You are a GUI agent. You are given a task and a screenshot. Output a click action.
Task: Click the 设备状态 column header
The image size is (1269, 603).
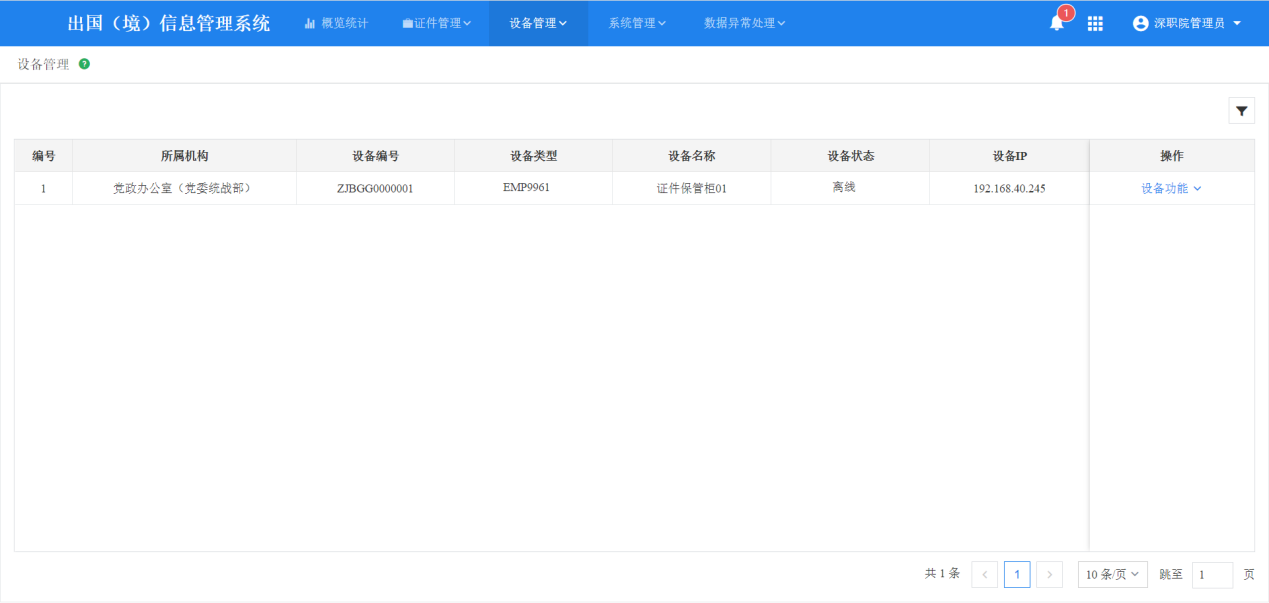coord(850,156)
